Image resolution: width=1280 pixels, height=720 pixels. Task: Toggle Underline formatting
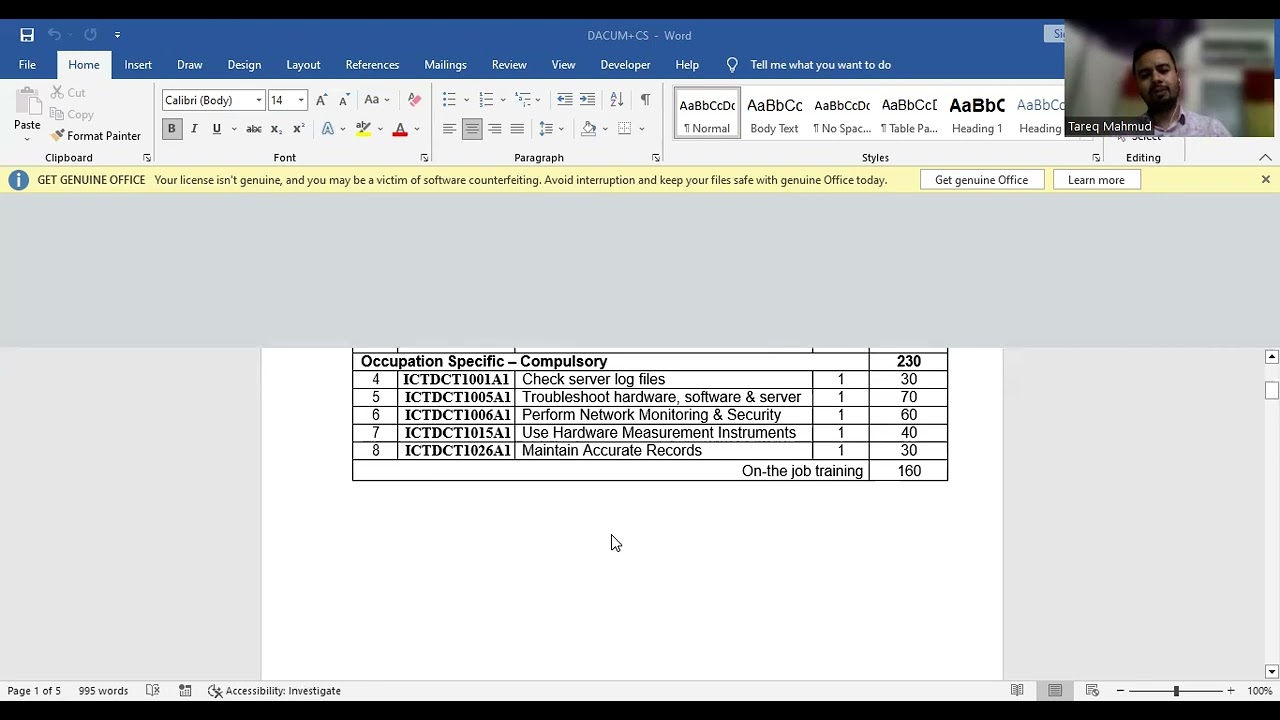click(216, 129)
